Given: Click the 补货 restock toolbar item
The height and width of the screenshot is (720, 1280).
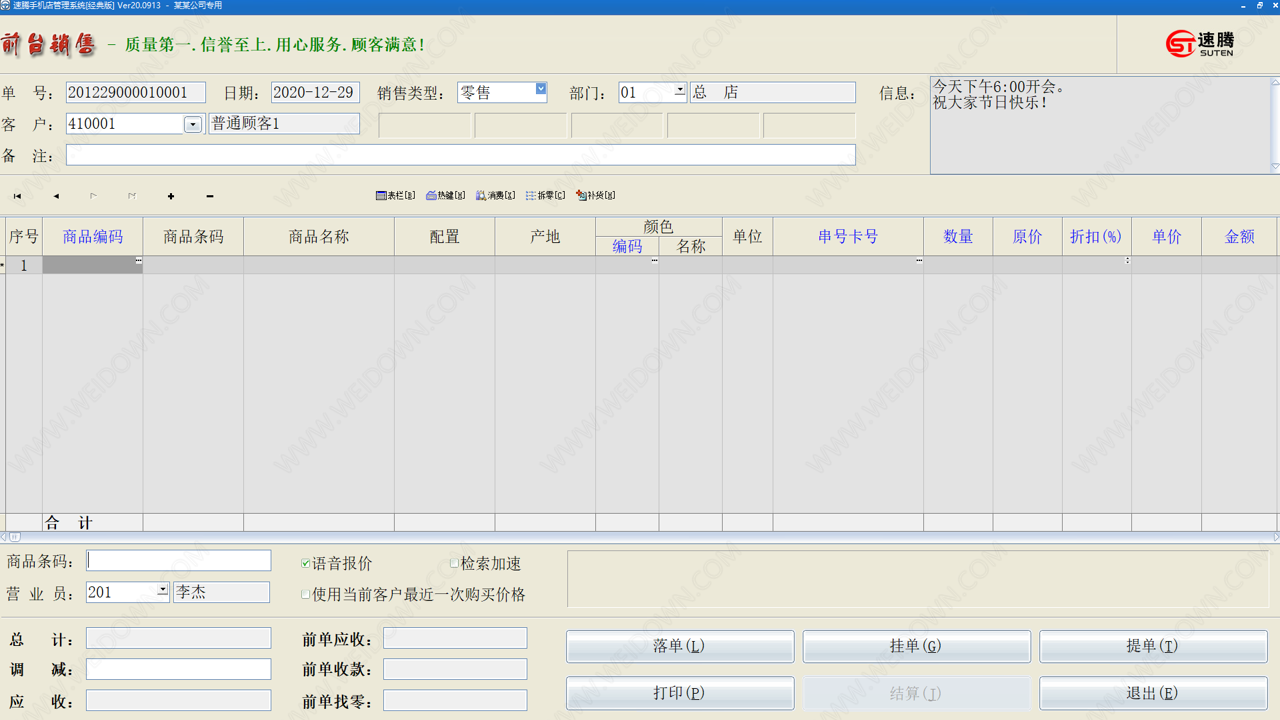Looking at the screenshot, I should coord(595,196).
